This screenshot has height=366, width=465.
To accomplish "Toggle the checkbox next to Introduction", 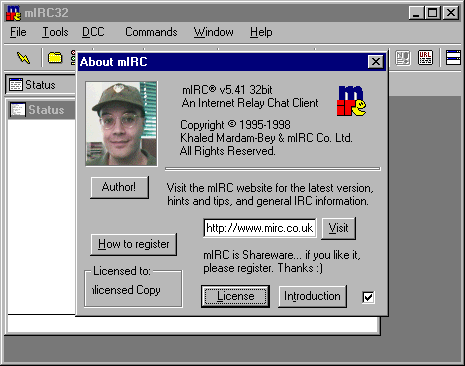I will pos(368,297).
